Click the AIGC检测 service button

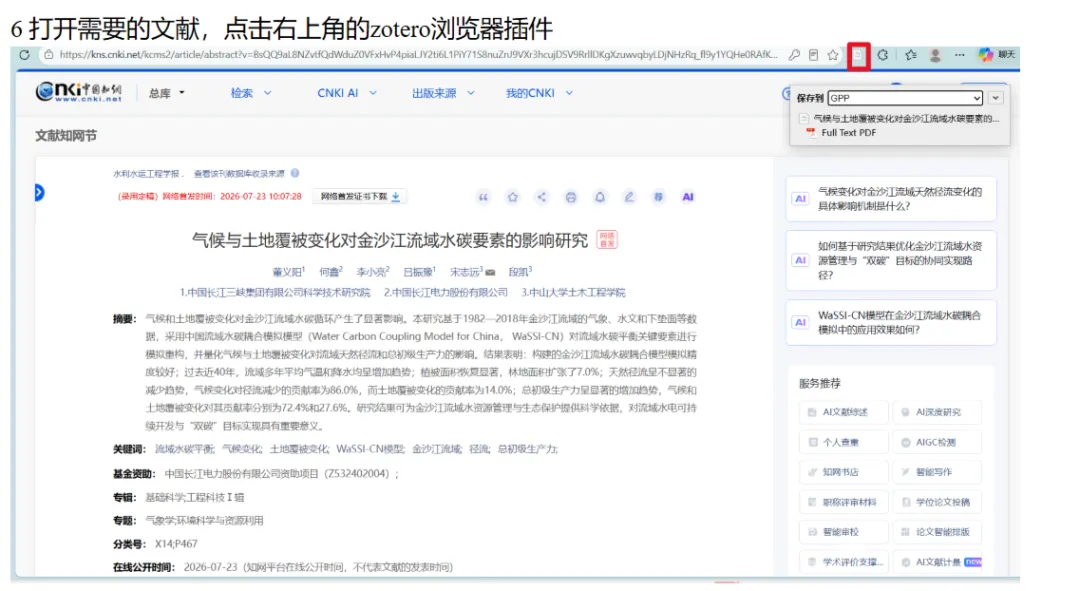(937, 442)
